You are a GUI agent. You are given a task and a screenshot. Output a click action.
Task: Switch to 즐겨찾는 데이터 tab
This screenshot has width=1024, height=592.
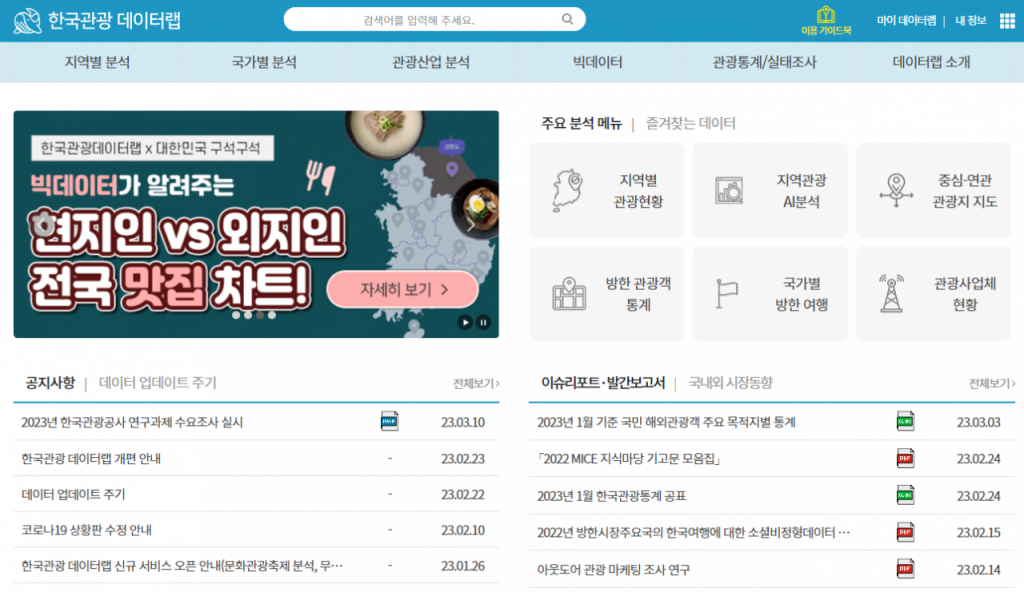[x=690, y=124]
